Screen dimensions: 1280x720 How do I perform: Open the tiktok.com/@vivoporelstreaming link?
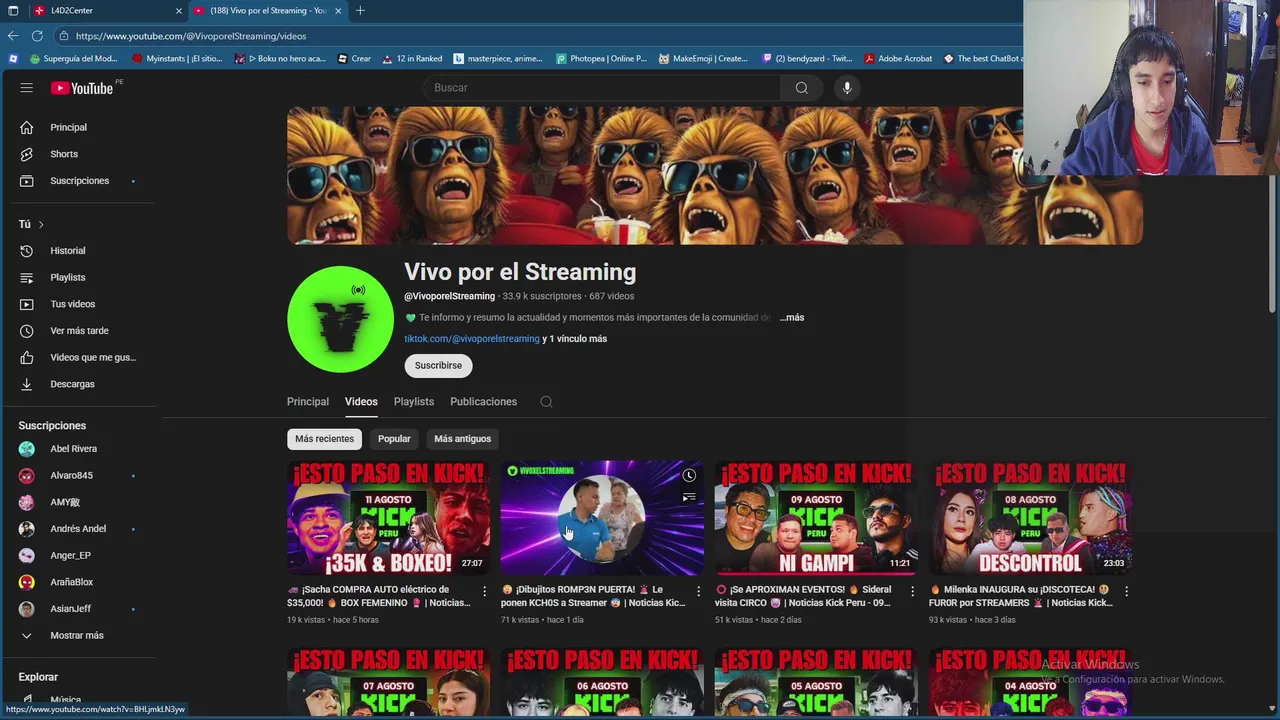tap(472, 339)
